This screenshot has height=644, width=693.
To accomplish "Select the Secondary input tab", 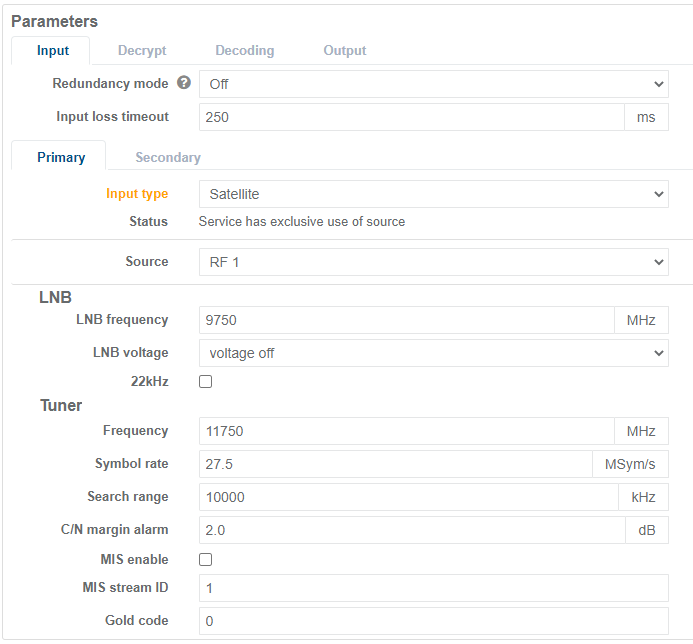I will tap(168, 158).
